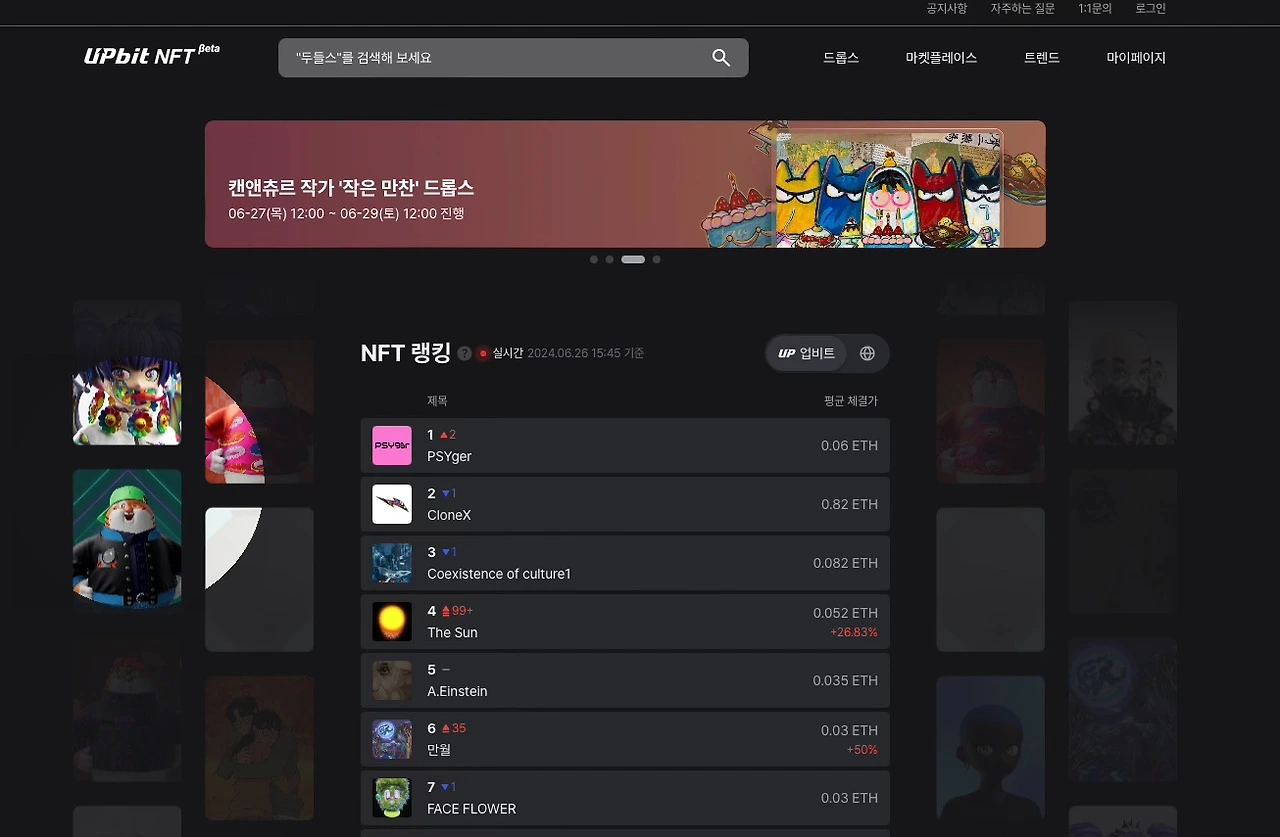The width and height of the screenshot is (1280, 837).
Task: Select the Upbit ranking toggle option
Action: [807, 353]
